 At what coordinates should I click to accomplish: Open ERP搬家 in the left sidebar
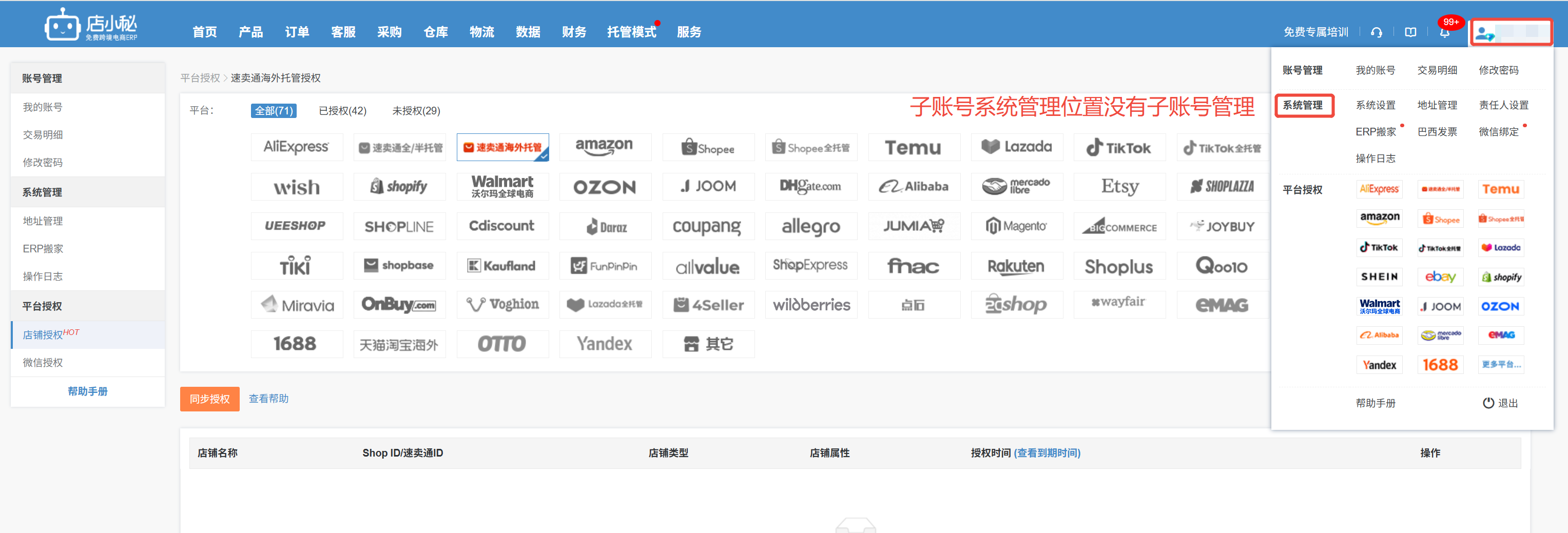[x=43, y=249]
